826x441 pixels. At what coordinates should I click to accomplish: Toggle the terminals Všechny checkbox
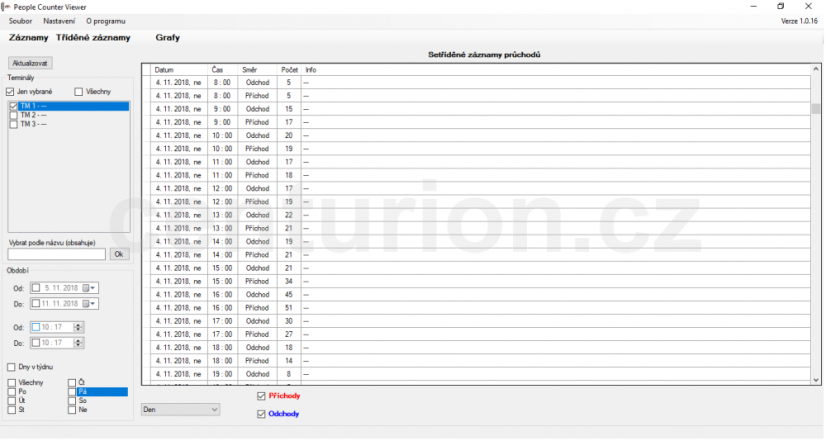coord(78,92)
